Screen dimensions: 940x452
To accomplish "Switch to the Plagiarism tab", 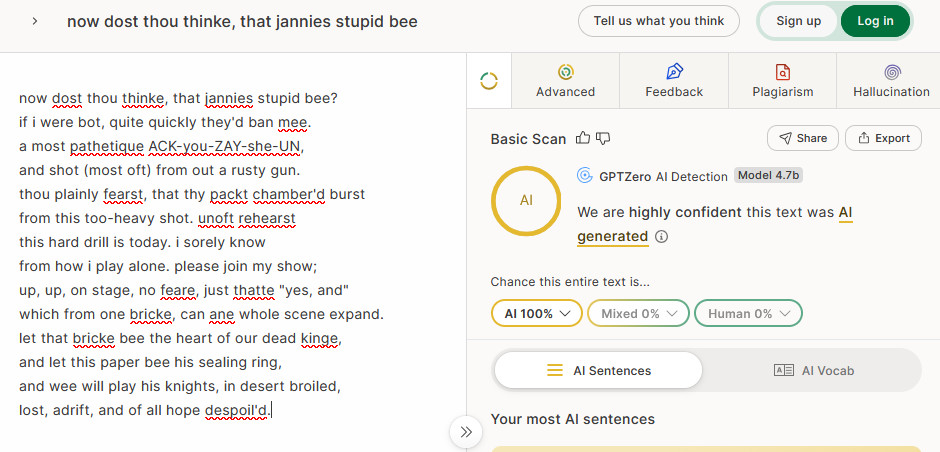I will [x=782, y=81].
